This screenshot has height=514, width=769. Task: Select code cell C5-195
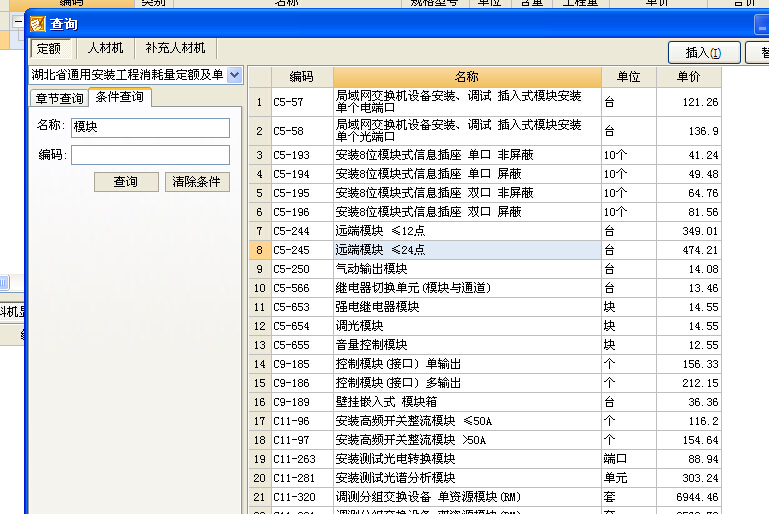302,193
